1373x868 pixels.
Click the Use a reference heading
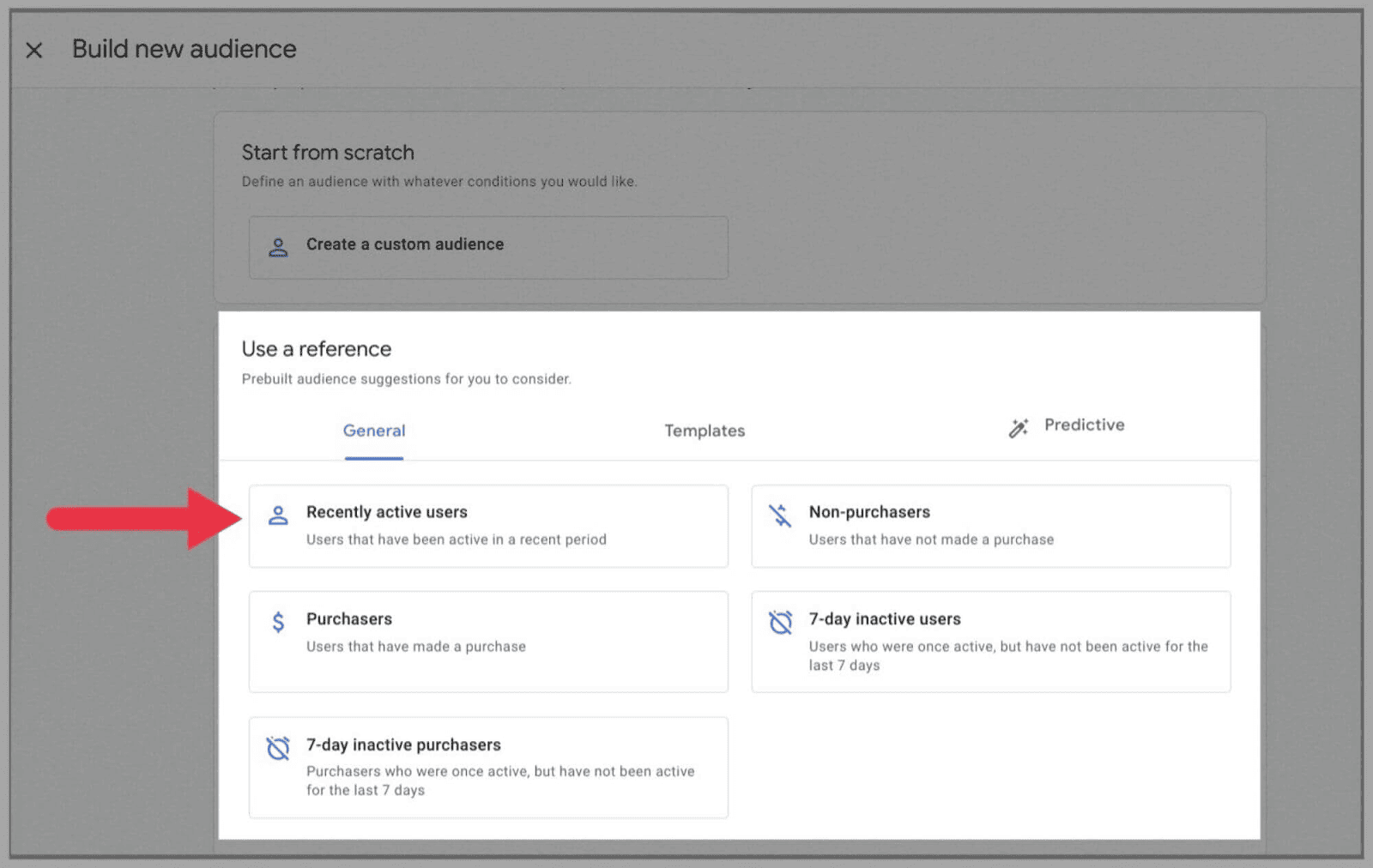316,348
